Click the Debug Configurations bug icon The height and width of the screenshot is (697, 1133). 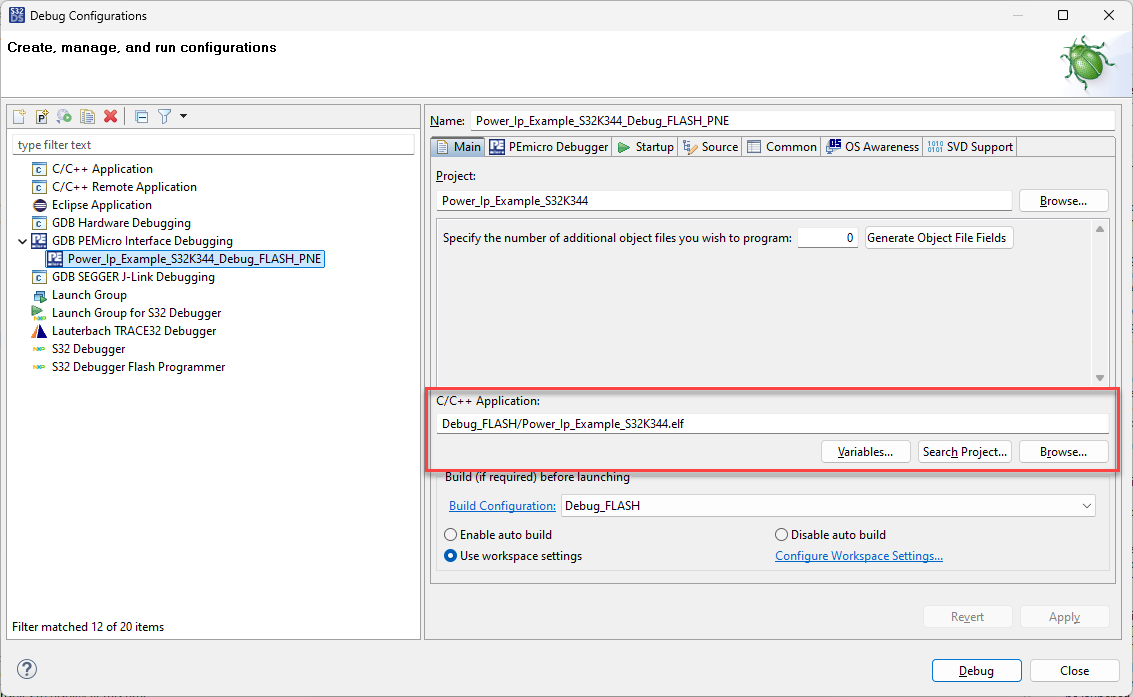[1086, 62]
